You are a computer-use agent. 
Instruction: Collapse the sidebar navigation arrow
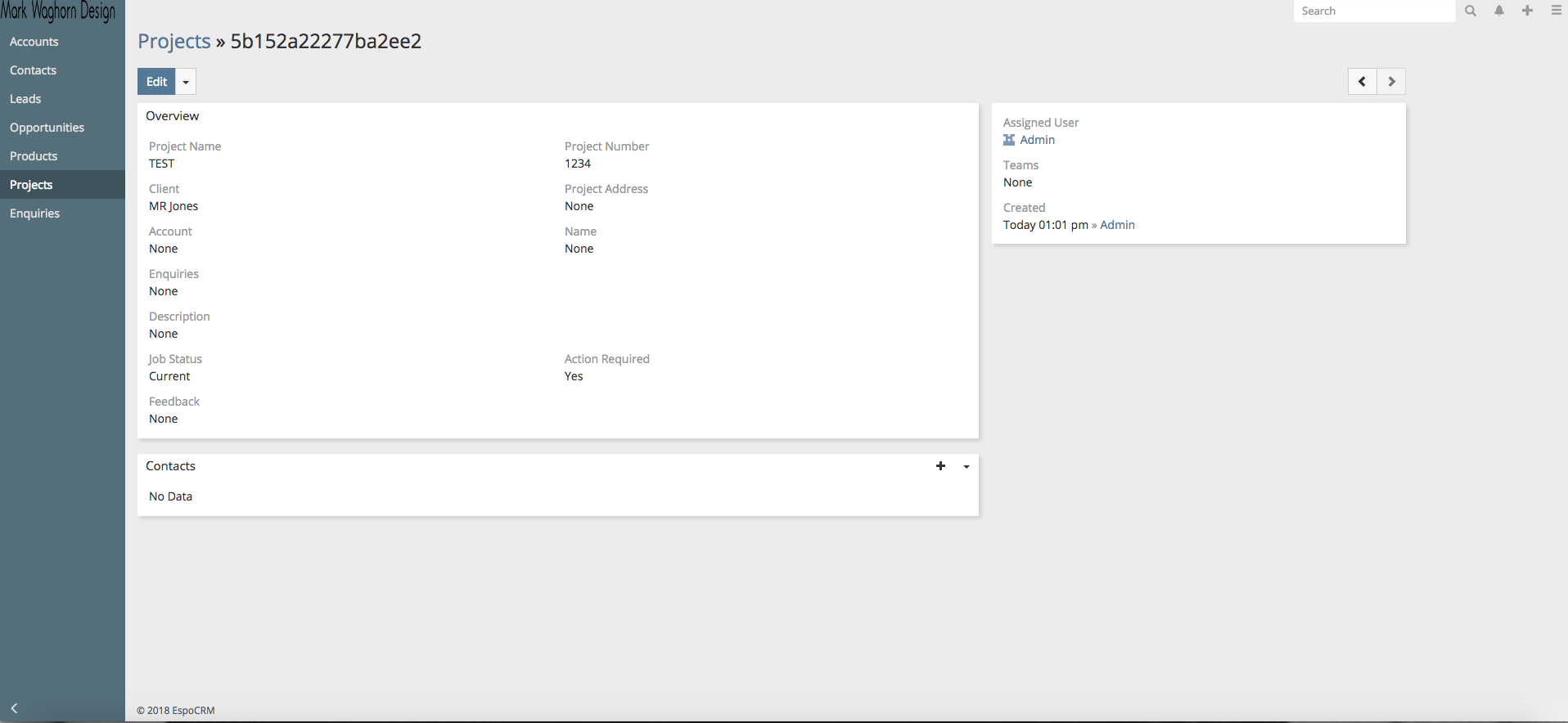click(x=14, y=708)
